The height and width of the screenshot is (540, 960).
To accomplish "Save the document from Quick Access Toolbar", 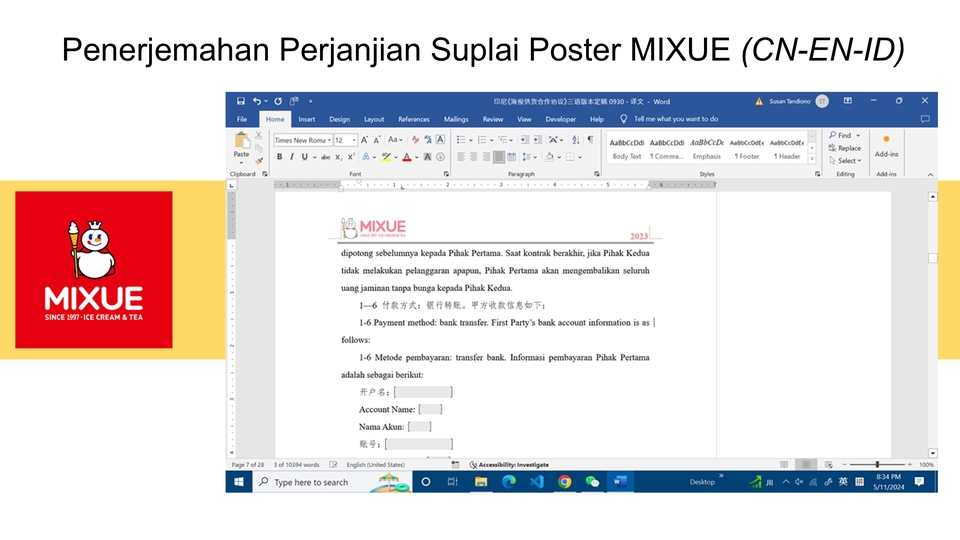I will tap(241, 101).
